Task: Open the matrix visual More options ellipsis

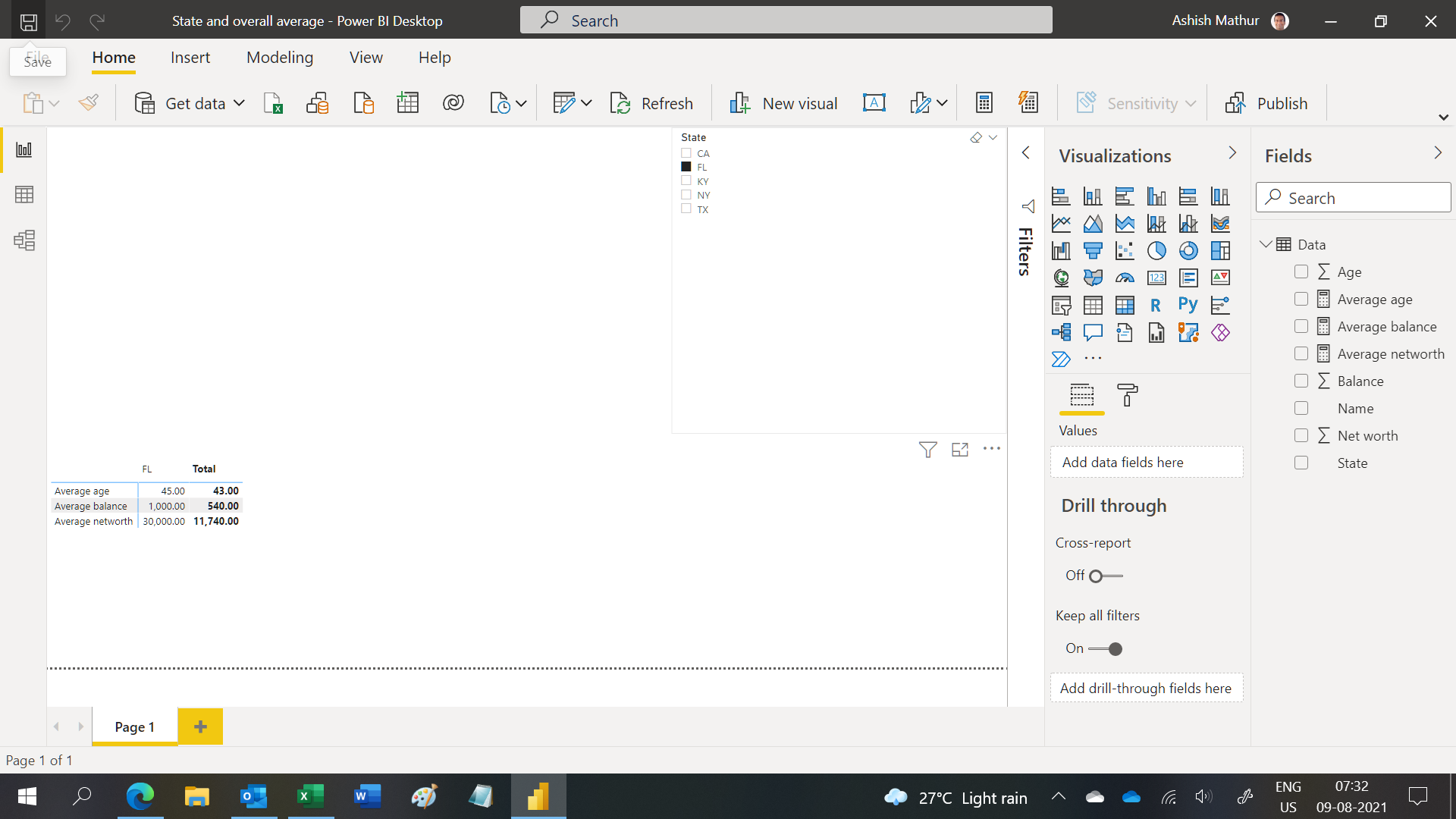Action: (992, 449)
